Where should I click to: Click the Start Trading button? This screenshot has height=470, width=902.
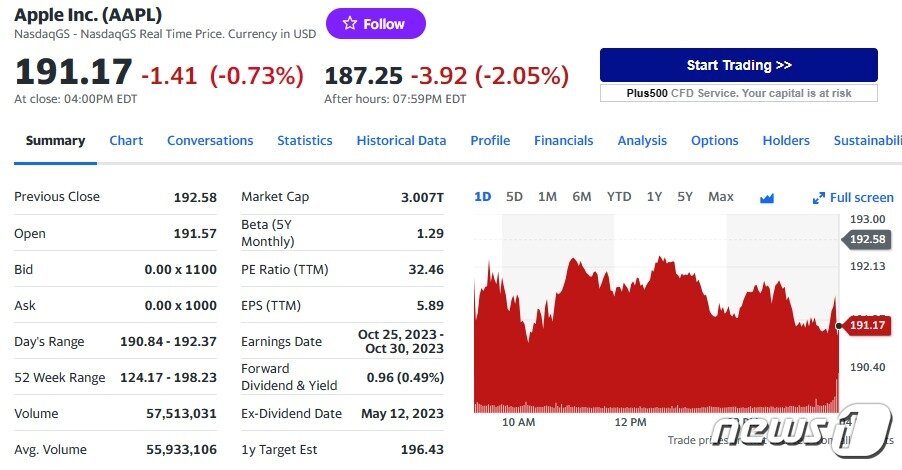coord(739,65)
